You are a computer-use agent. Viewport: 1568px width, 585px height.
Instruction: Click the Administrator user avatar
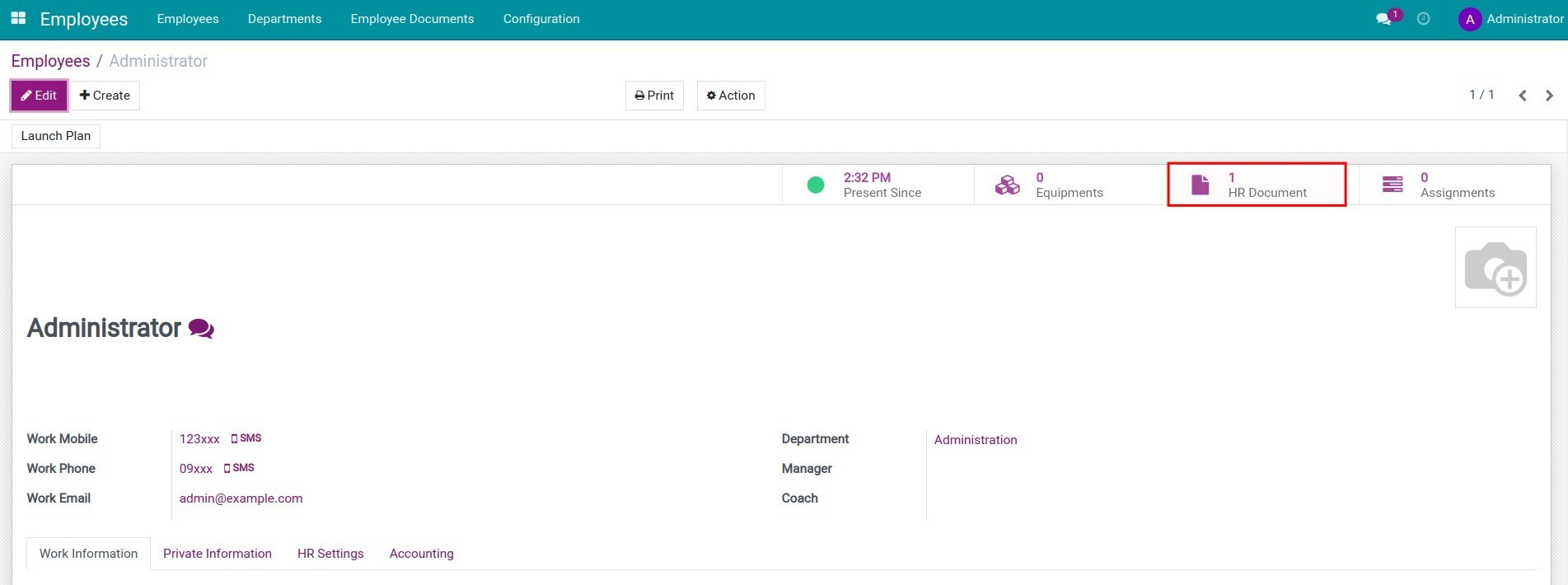click(1470, 19)
